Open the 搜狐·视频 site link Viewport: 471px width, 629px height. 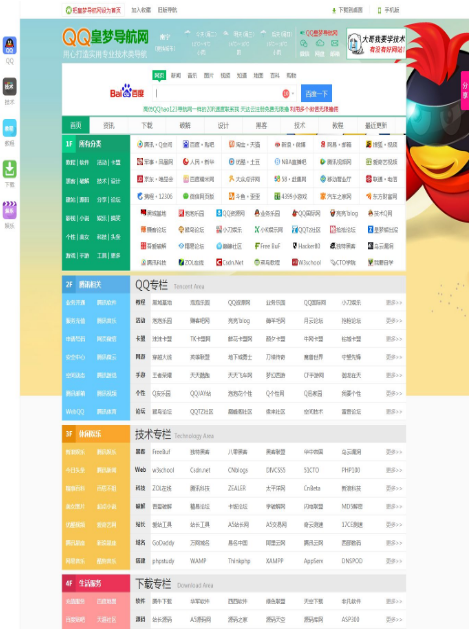(382, 144)
